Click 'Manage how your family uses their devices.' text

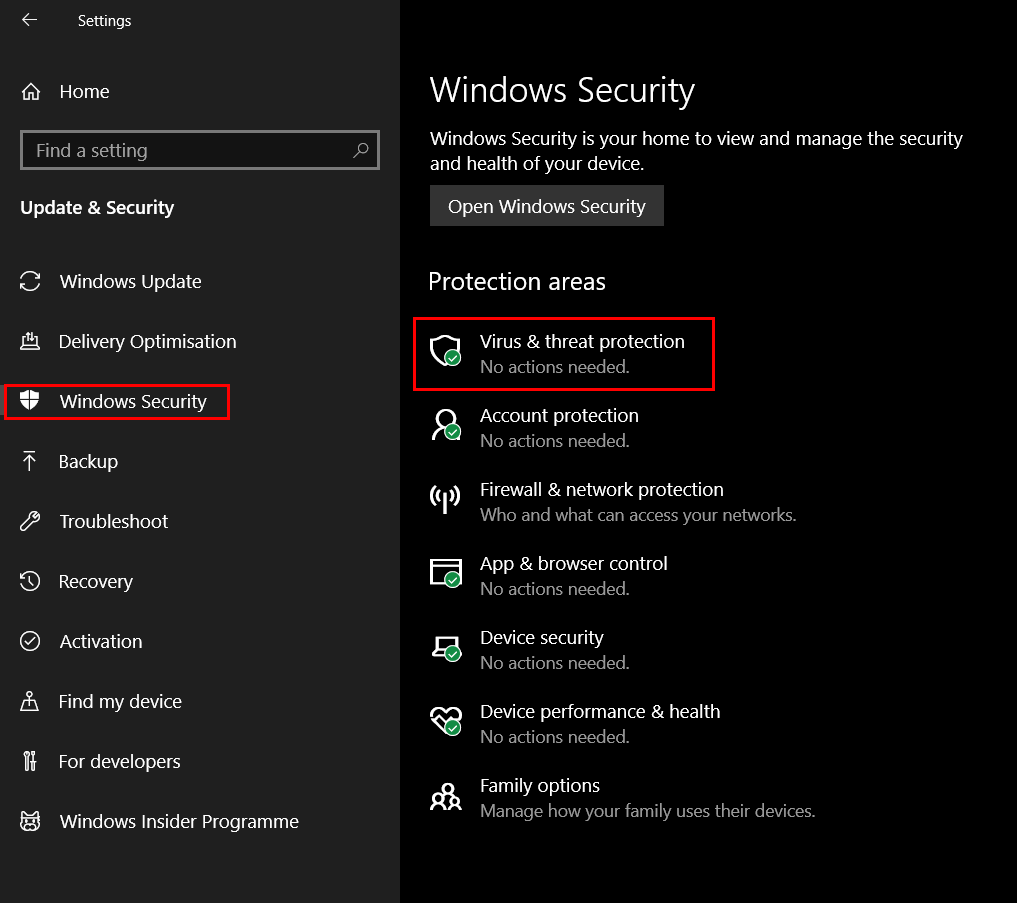tap(647, 811)
